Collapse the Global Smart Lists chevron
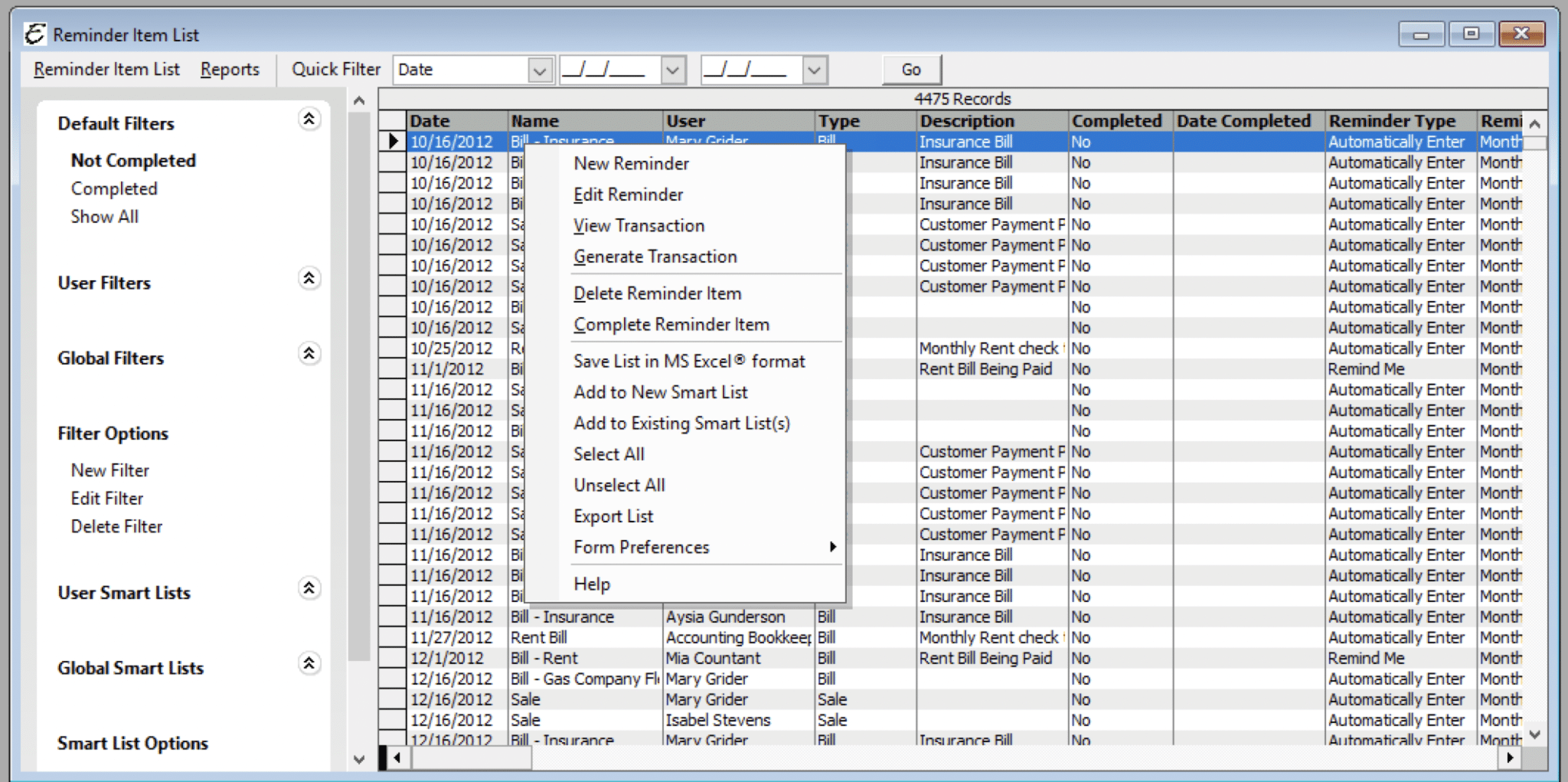1568x782 pixels. (x=309, y=663)
